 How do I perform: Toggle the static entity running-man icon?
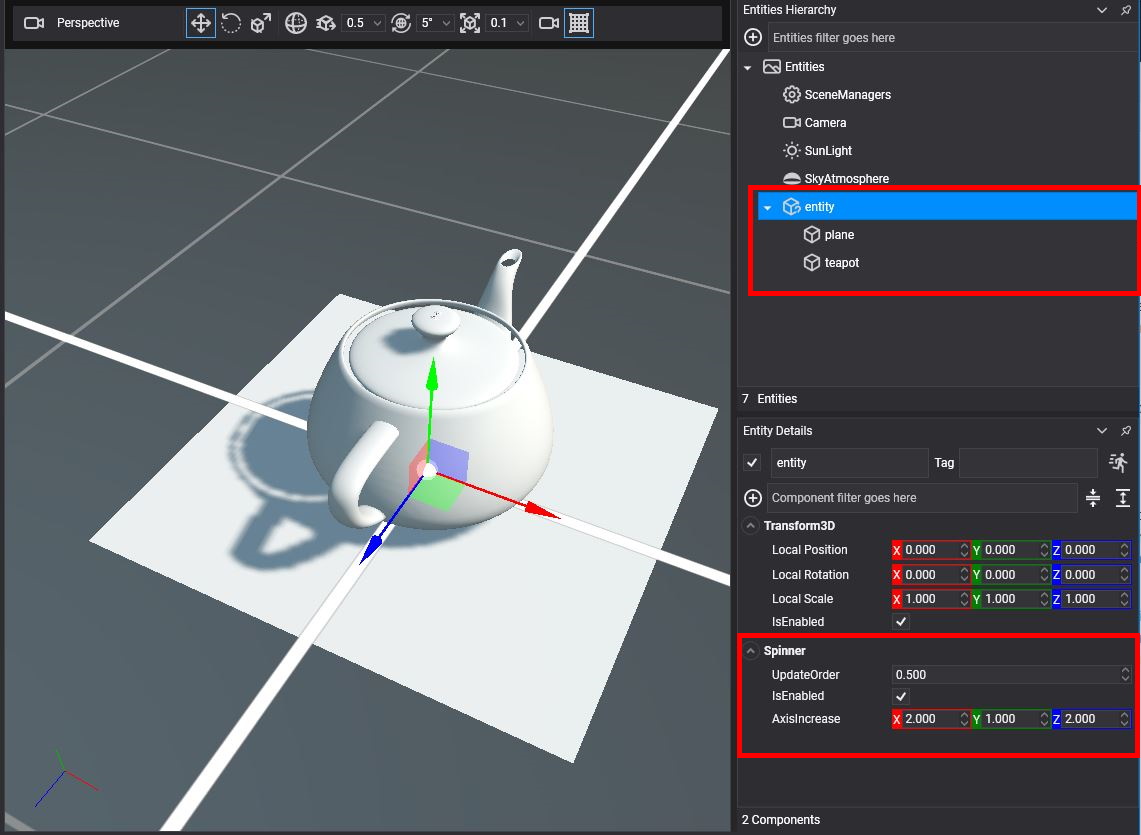1118,462
